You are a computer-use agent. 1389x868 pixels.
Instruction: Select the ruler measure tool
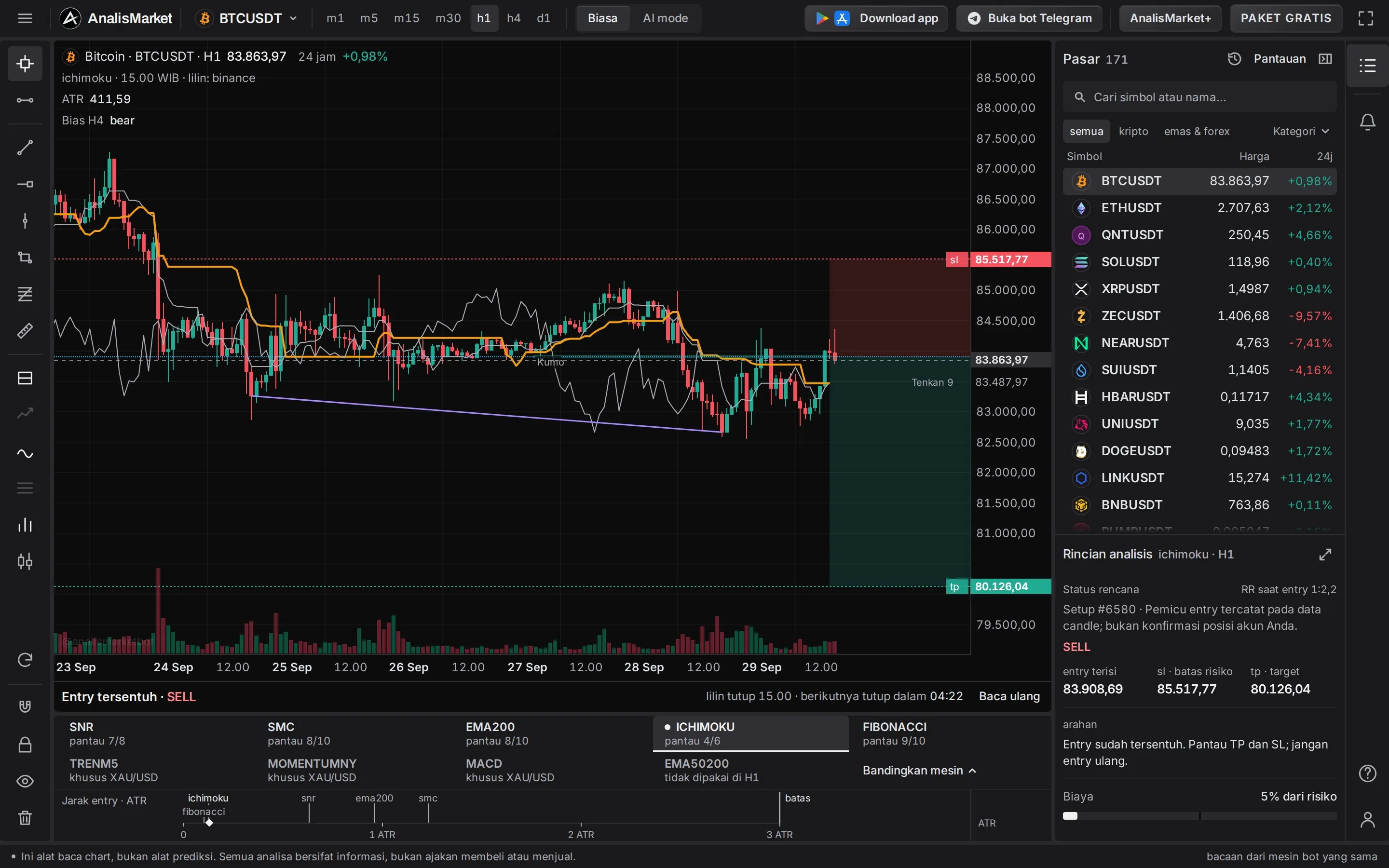click(x=25, y=331)
